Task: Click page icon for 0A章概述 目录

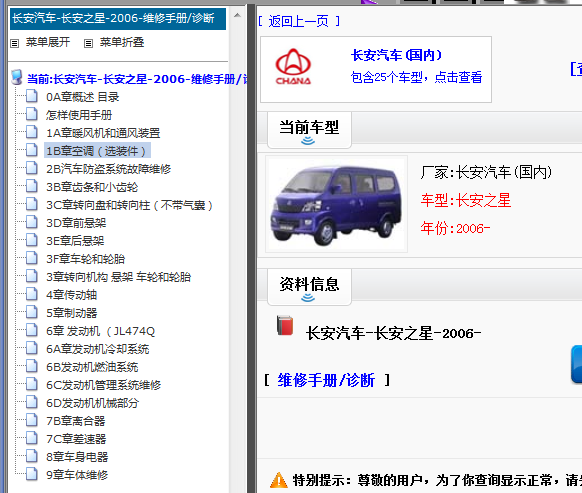Action: point(32,96)
